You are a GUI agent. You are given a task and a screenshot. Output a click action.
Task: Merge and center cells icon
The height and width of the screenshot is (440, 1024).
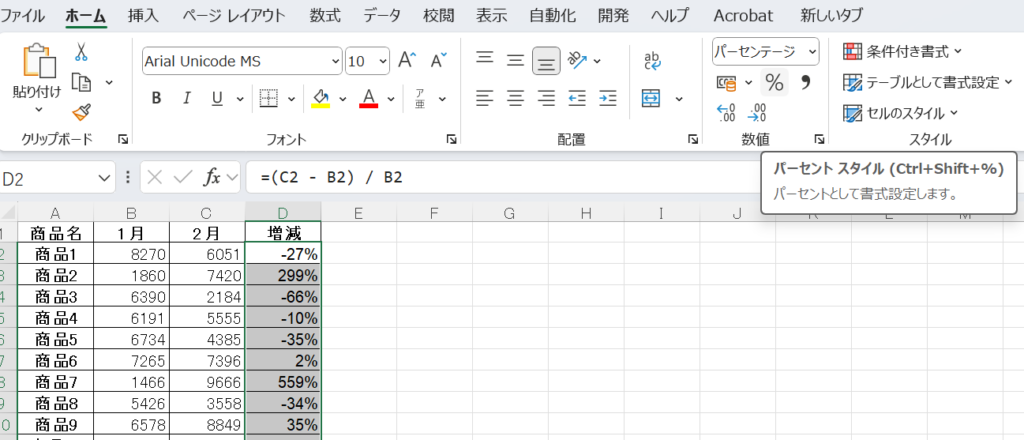tap(652, 99)
